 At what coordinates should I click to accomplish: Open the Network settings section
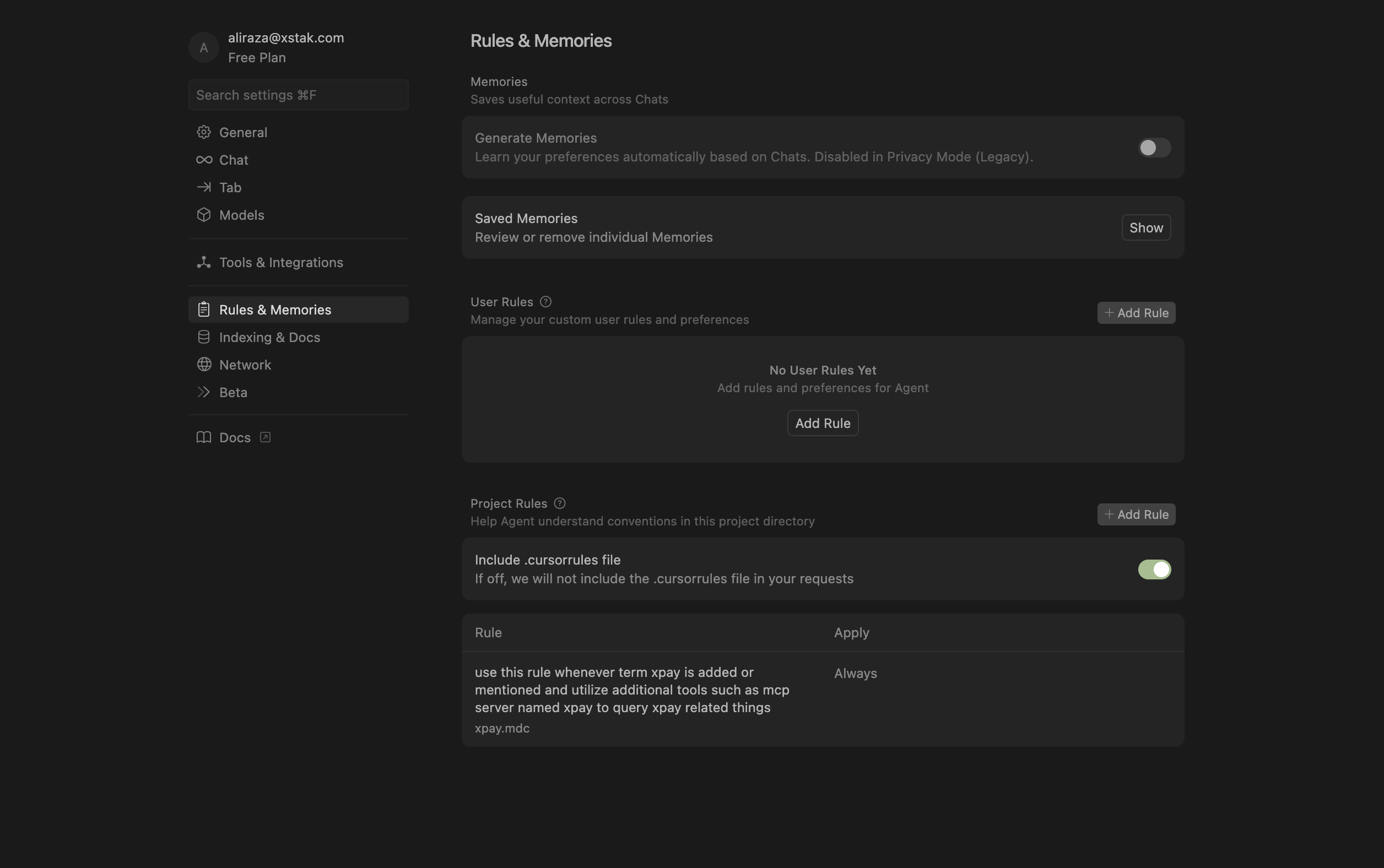pos(299,365)
